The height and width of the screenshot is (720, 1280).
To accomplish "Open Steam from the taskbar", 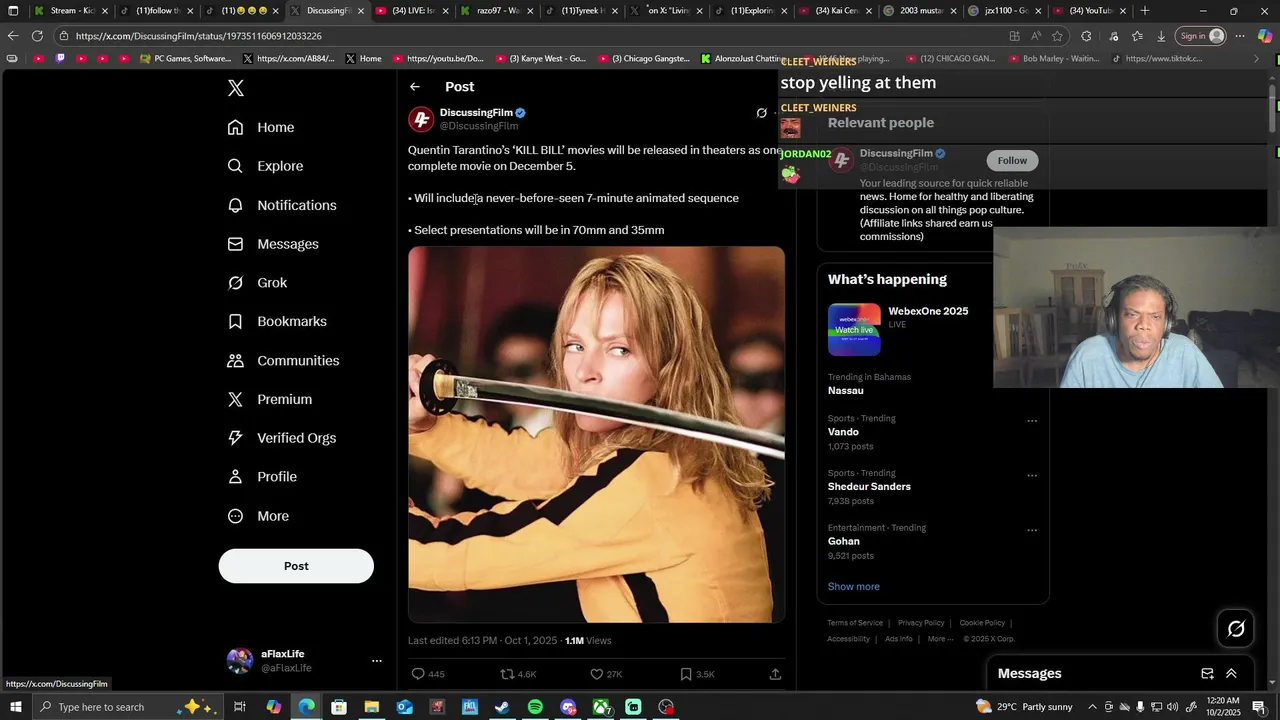I will coord(502,707).
